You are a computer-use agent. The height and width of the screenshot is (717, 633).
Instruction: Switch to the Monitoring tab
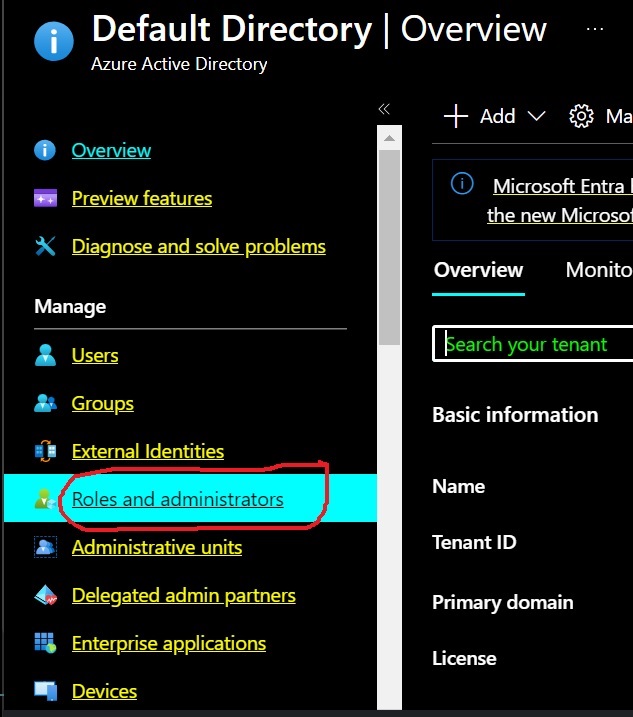[x=599, y=270]
